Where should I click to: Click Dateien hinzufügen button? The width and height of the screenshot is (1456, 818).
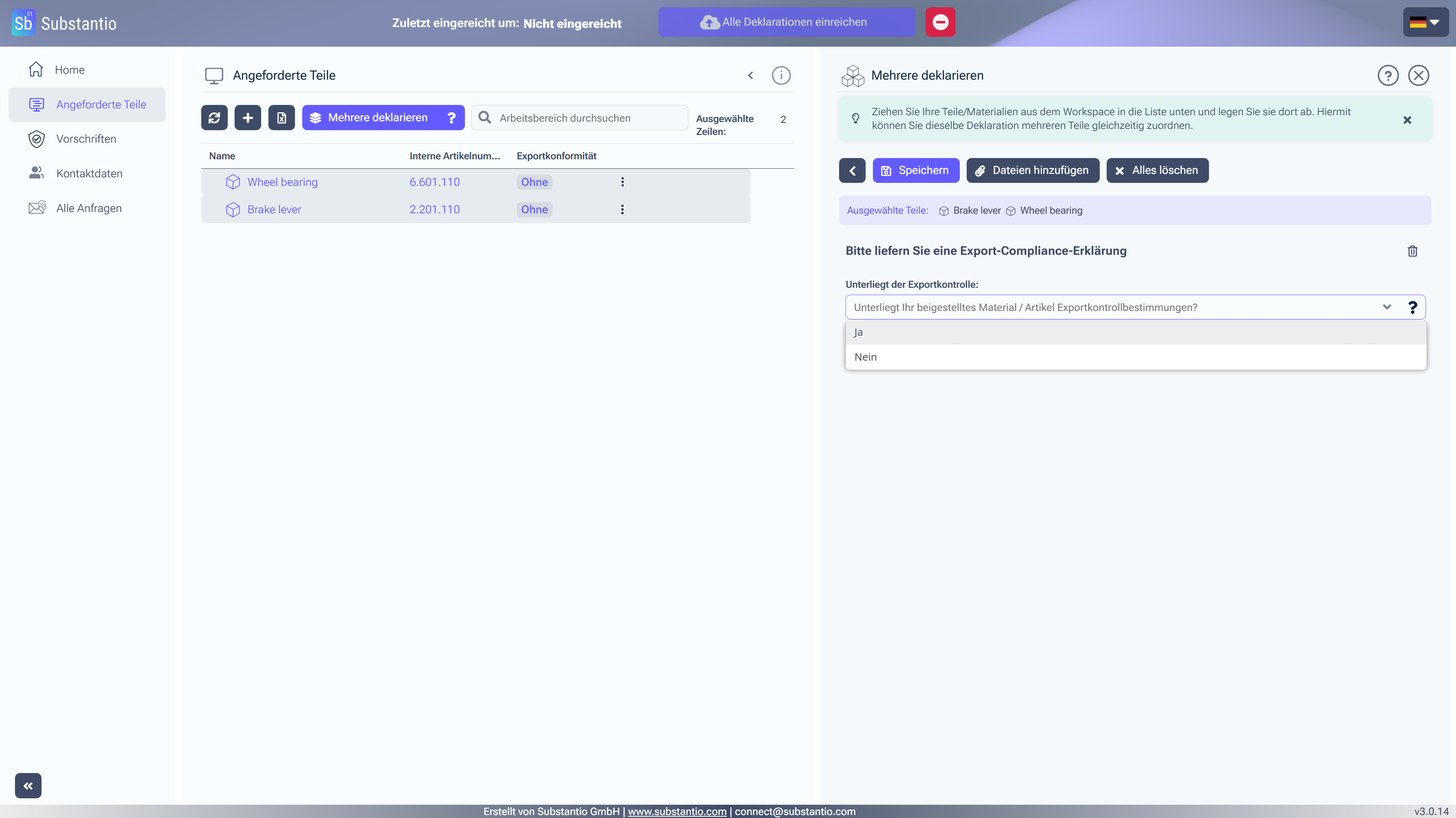(x=1032, y=170)
